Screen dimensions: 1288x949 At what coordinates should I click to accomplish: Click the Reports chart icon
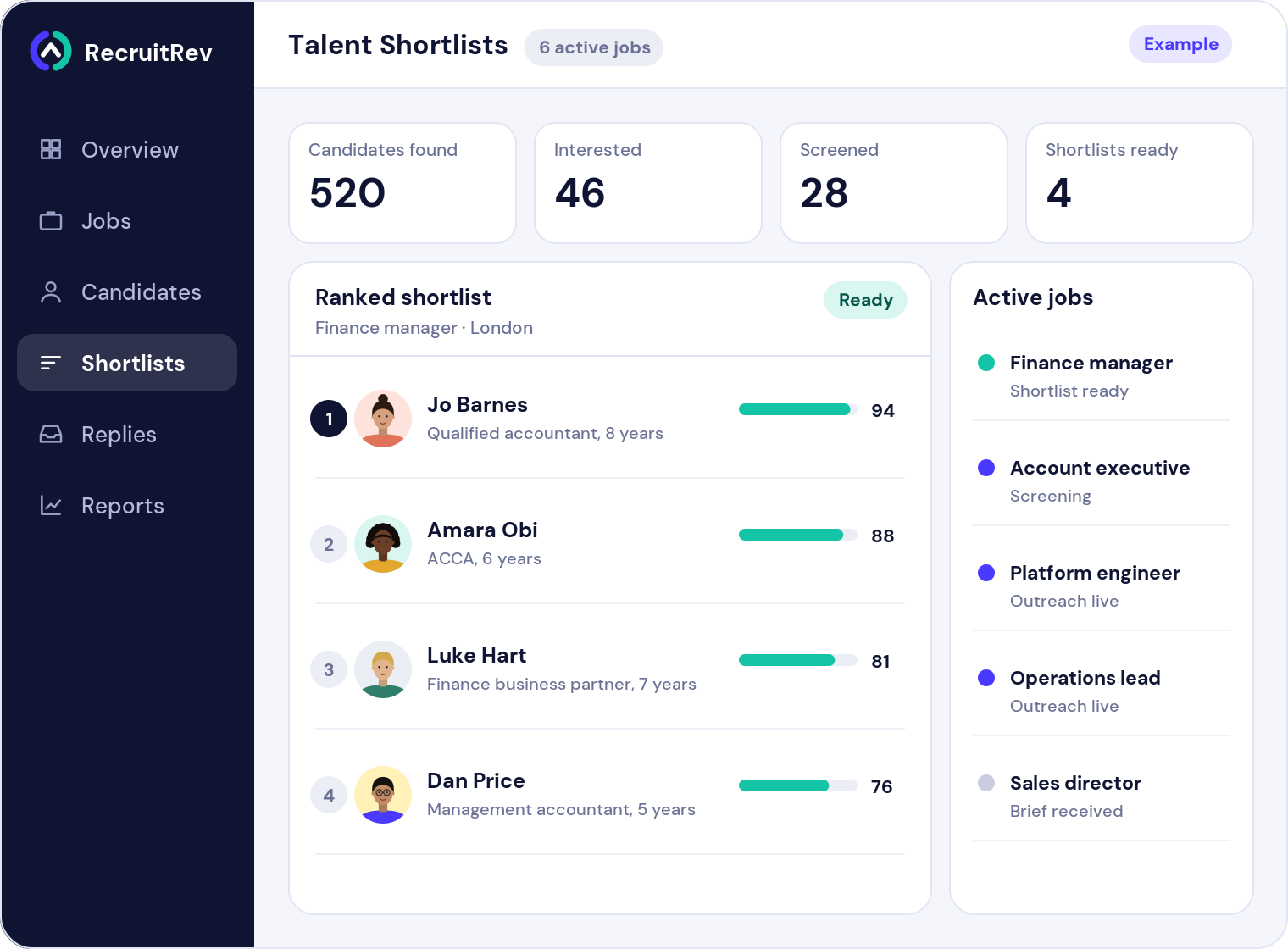point(51,506)
